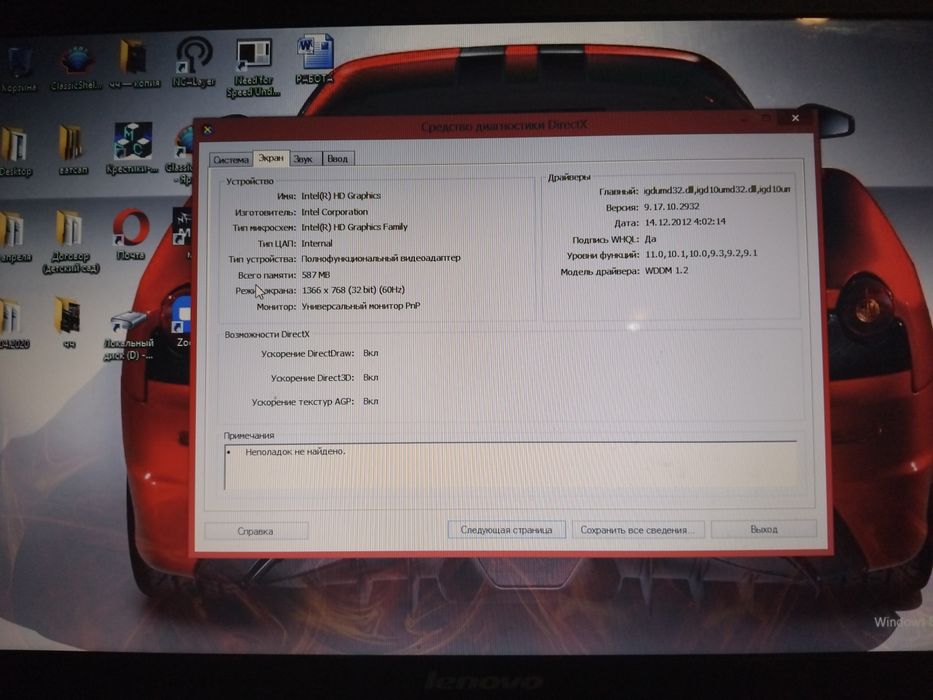
Task: Launch the Zoom desktop shortcut
Action: coord(182,322)
